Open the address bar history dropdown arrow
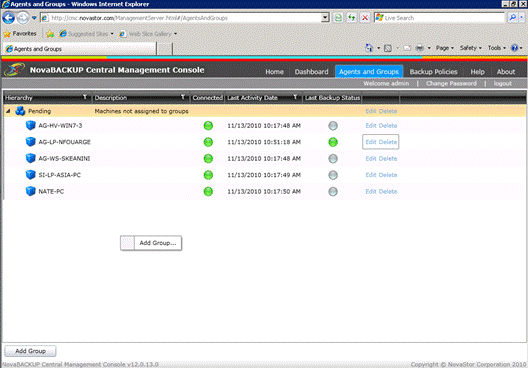The height and width of the screenshot is (368, 528). click(325, 18)
